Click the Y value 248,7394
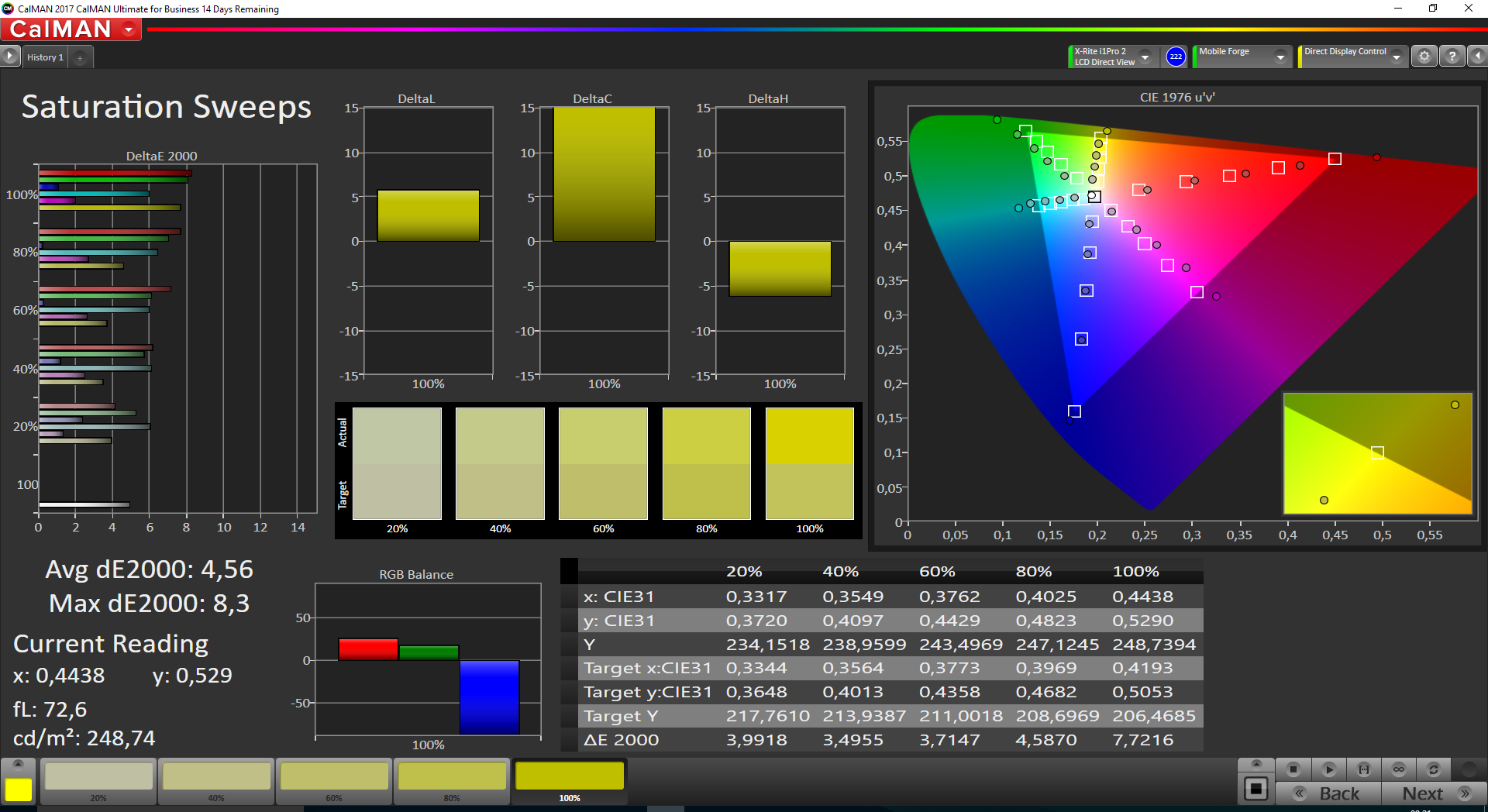Screen dimensions: 1488x812 point(1154,645)
